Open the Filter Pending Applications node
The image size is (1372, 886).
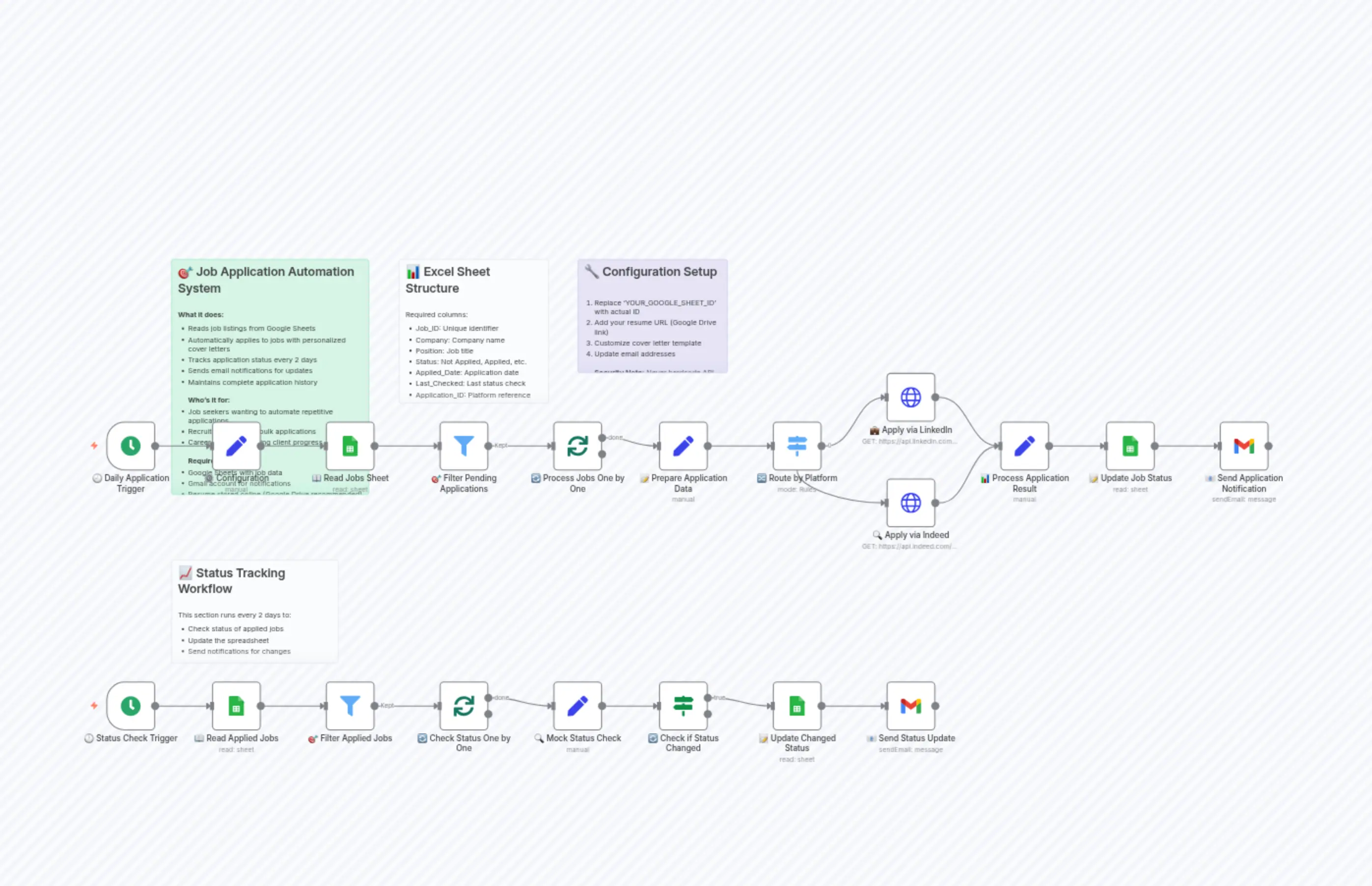pyautogui.click(x=464, y=446)
